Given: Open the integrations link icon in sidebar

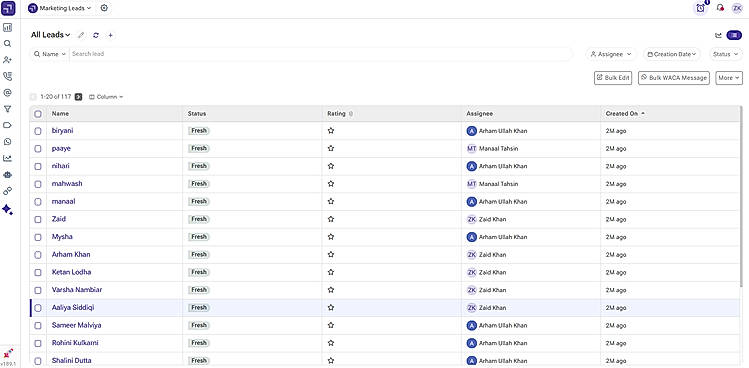Looking at the screenshot, I should (x=7, y=191).
